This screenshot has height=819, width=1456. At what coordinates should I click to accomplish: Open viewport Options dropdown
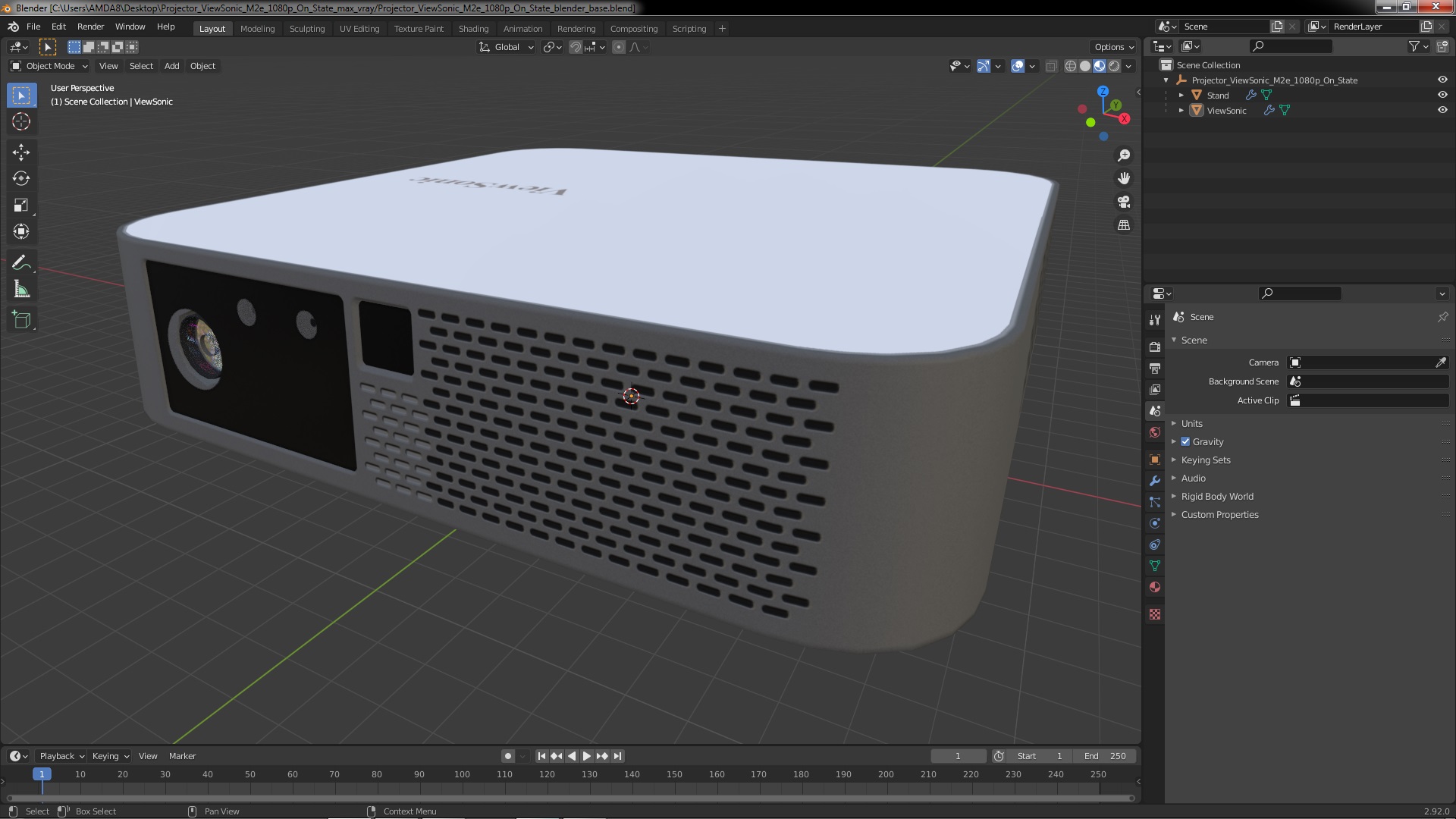(1114, 47)
